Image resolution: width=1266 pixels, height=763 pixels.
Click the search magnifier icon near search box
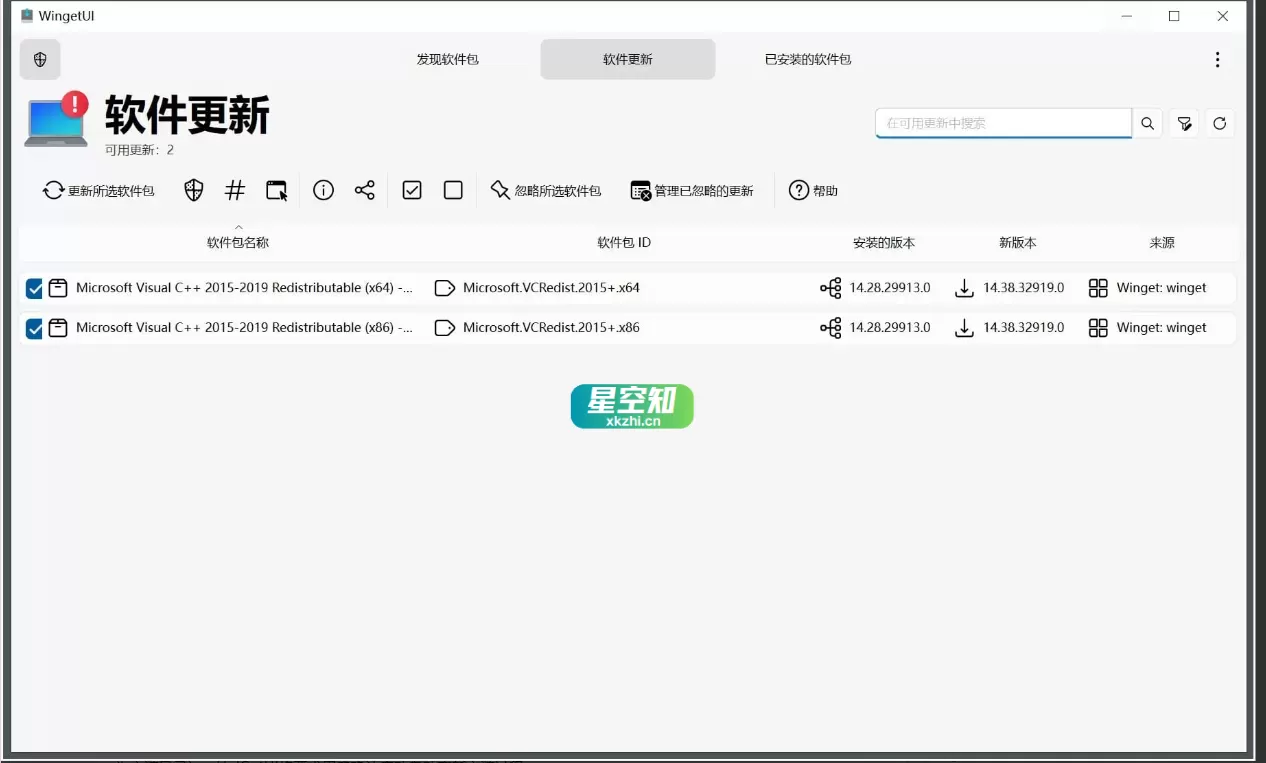click(x=1147, y=123)
